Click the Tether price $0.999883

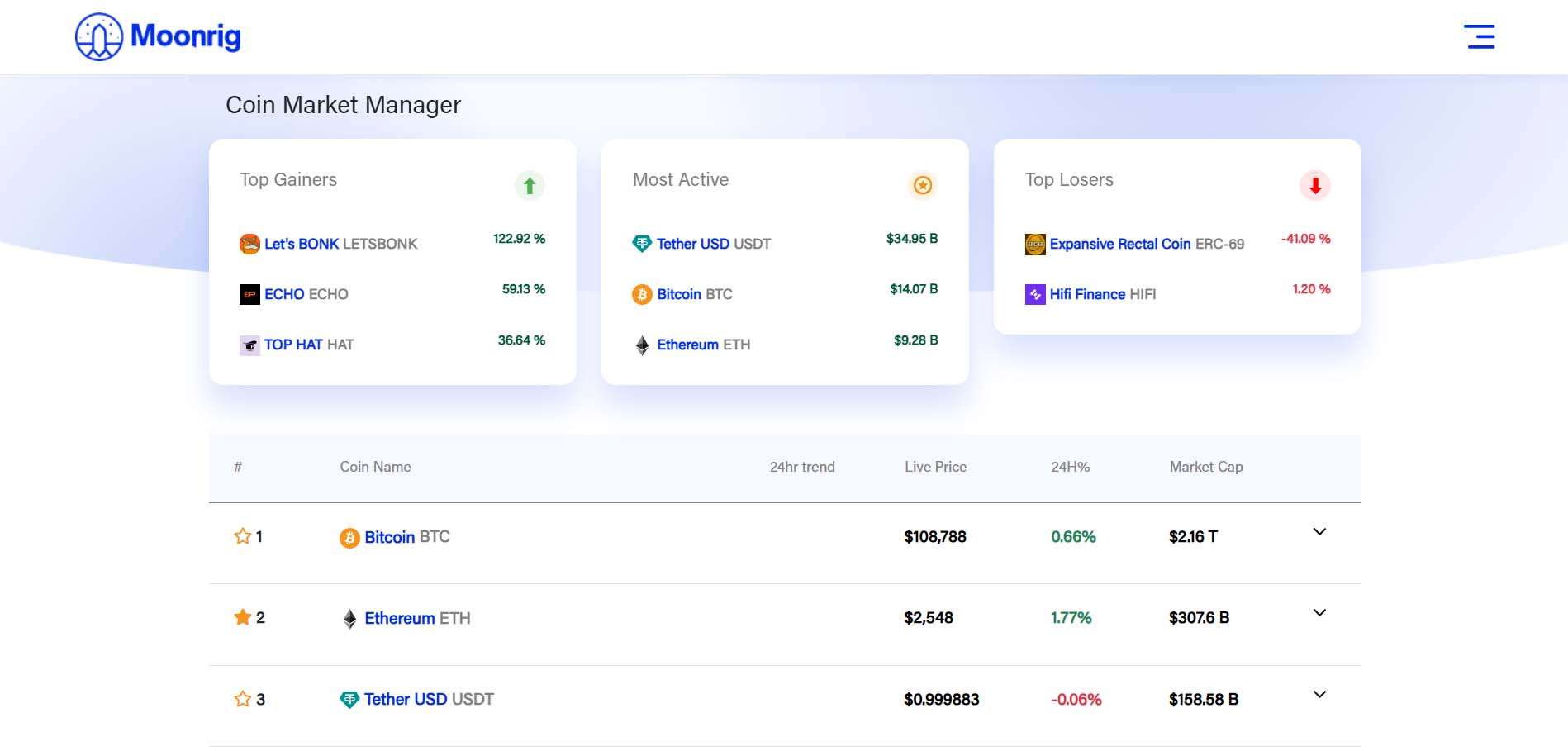pos(942,700)
